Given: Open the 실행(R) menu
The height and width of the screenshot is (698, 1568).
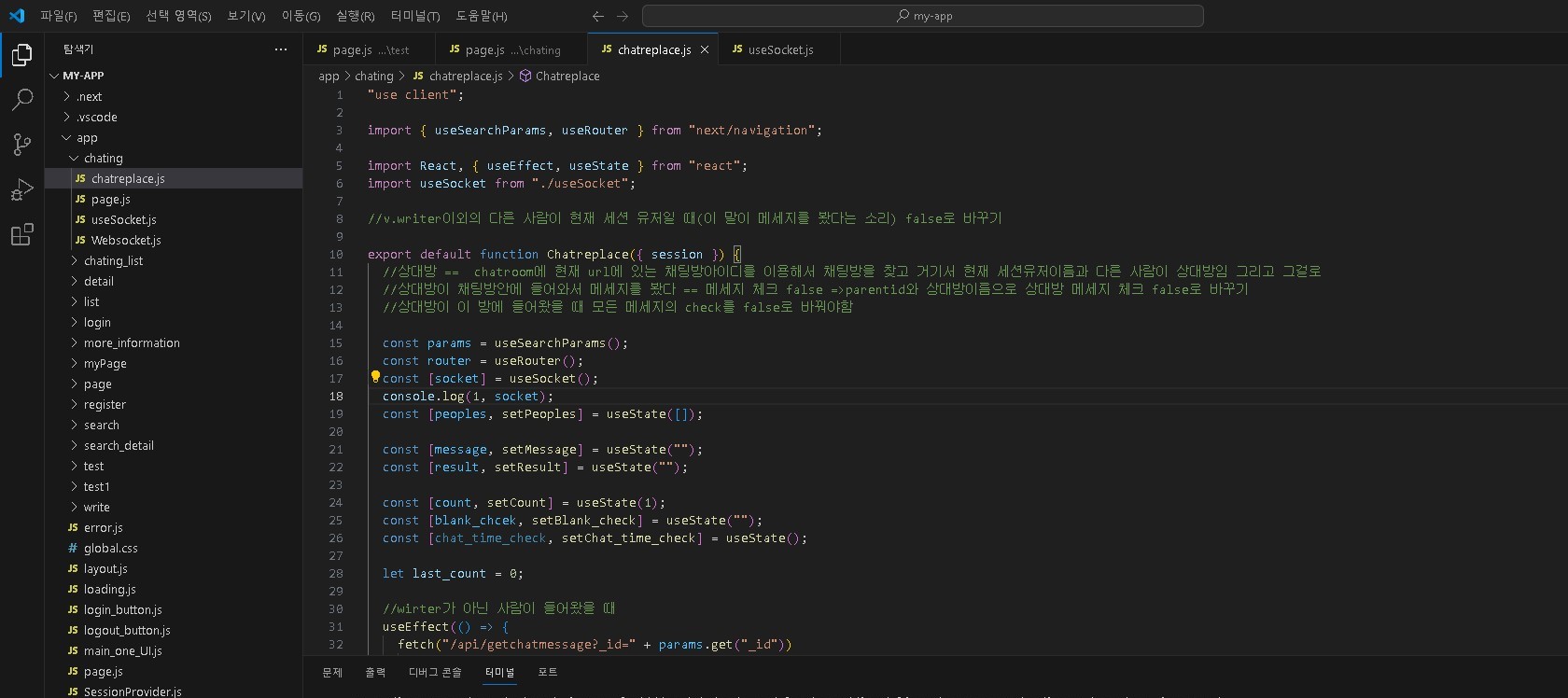Looking at the screenshot, I should point(355,16).
